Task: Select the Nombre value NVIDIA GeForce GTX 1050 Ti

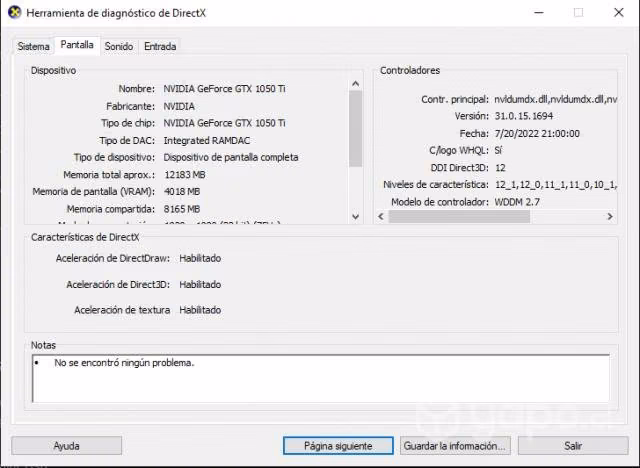Action: 224,89
